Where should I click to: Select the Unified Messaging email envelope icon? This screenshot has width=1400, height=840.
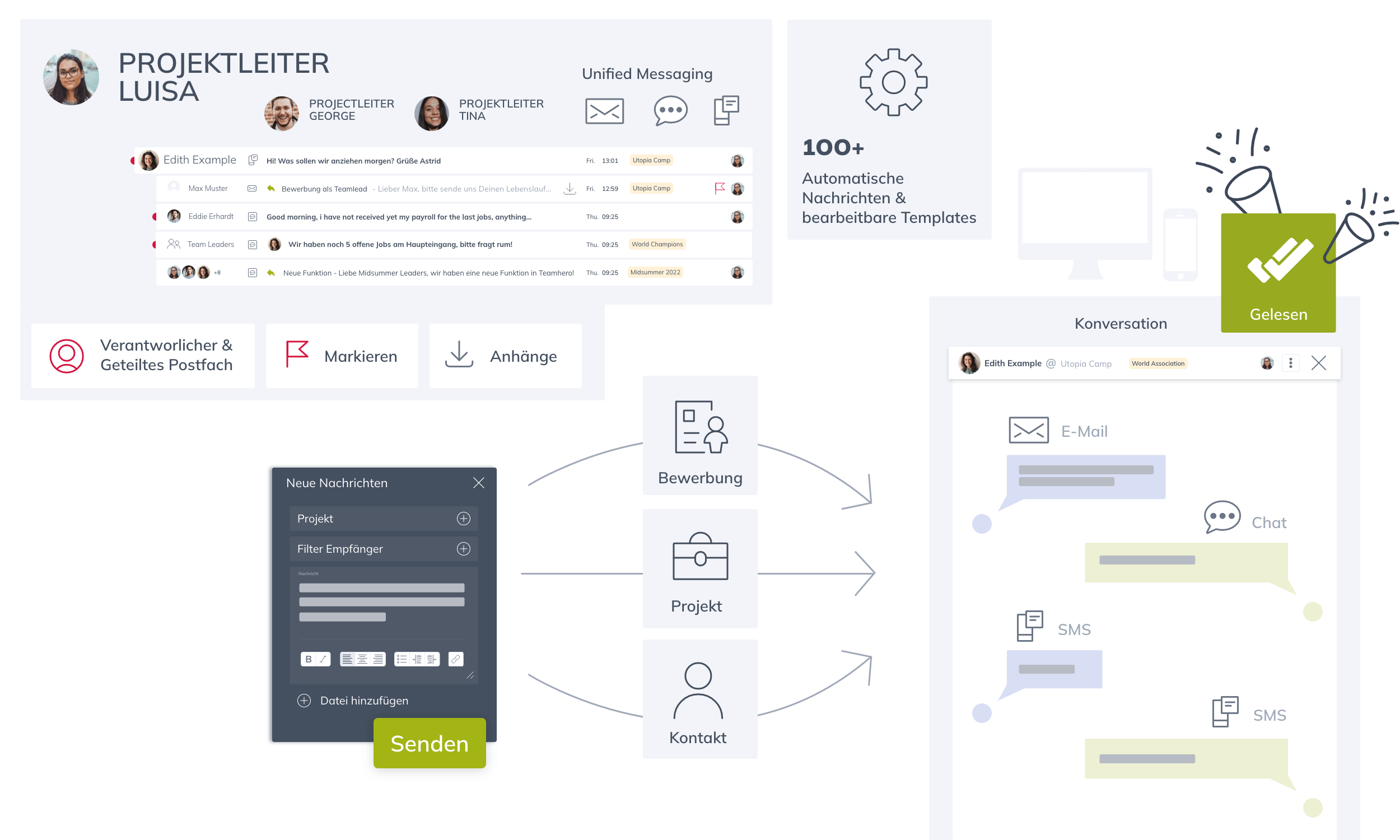pyautogui.click(x=604, y=110)
